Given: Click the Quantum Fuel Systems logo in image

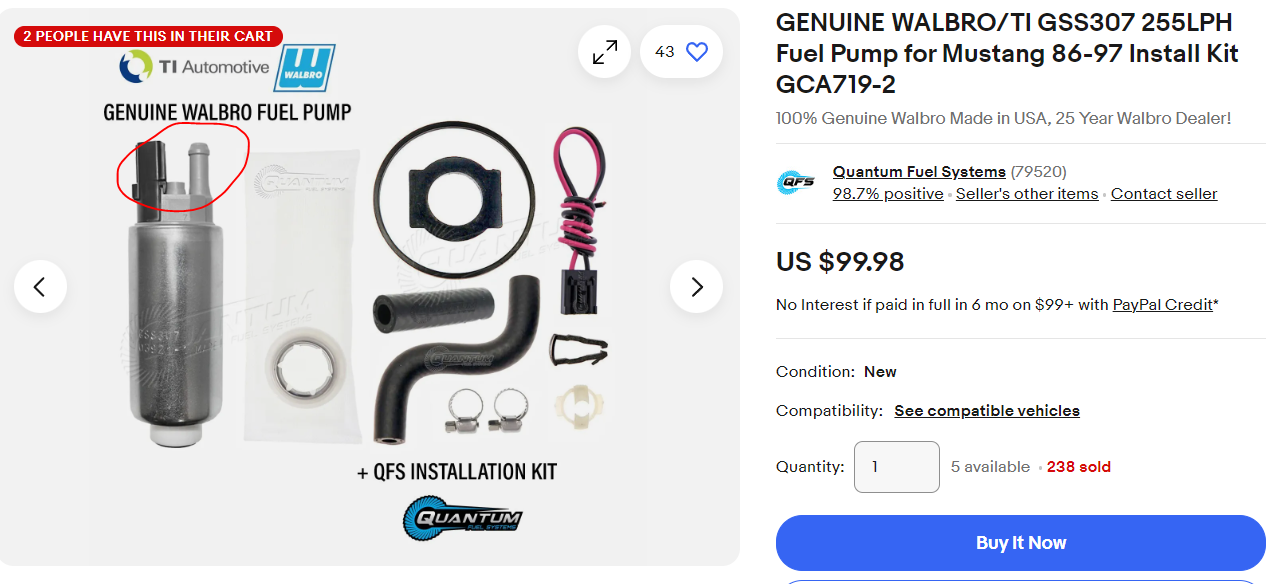Looking at the screenshot, I should click(x=462, y=518).
